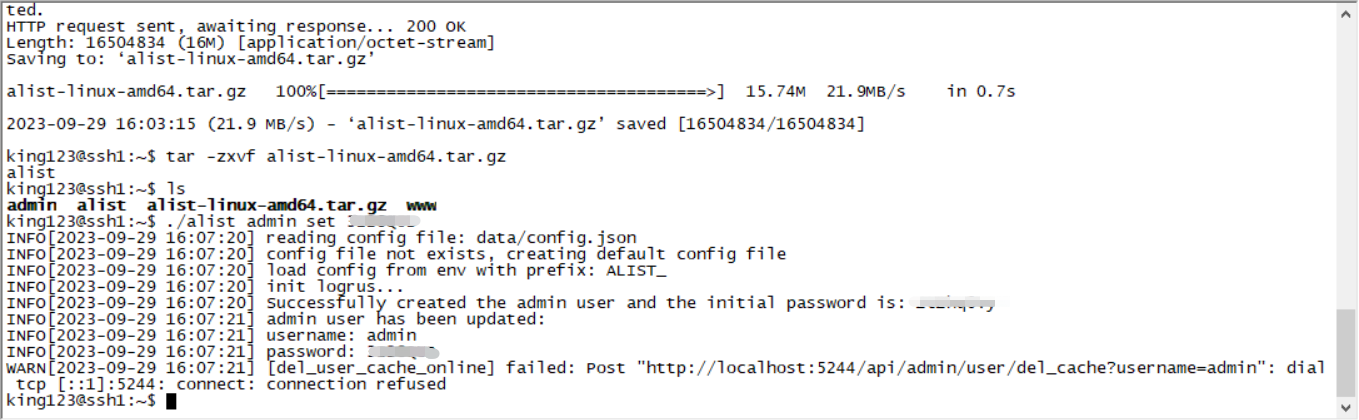The height and width of the screenshot is (420, 1359).
Task: Click the scrollbar up arrow
Action: coord(1348,10)
